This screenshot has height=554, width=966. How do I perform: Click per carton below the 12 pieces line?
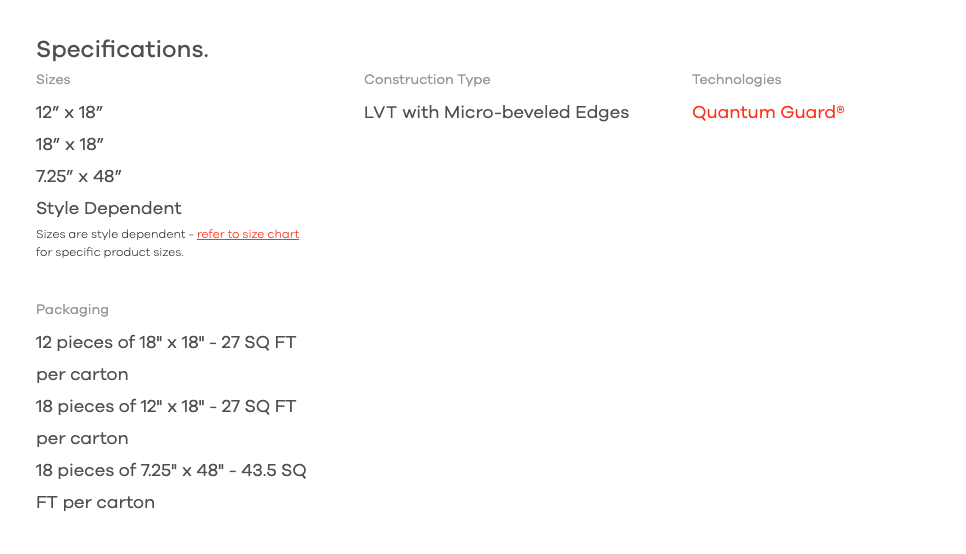pos(82,374)
